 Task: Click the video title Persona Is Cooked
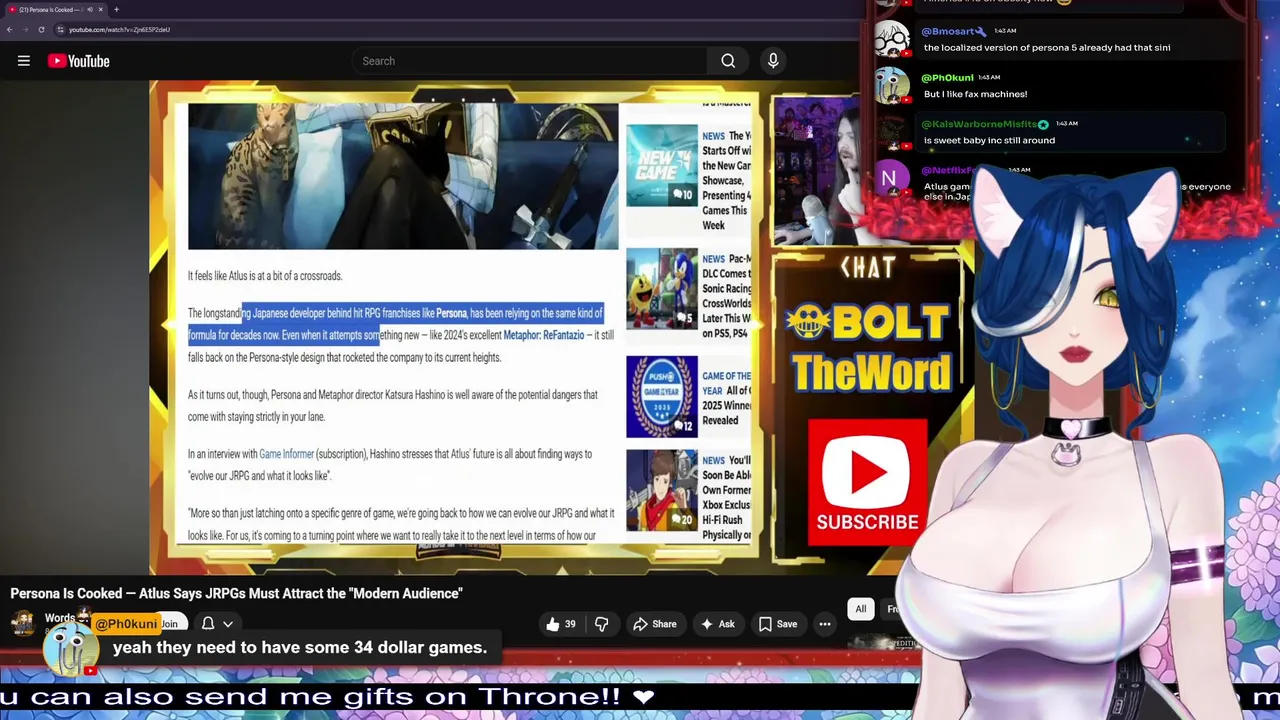(x=236, y=593)
